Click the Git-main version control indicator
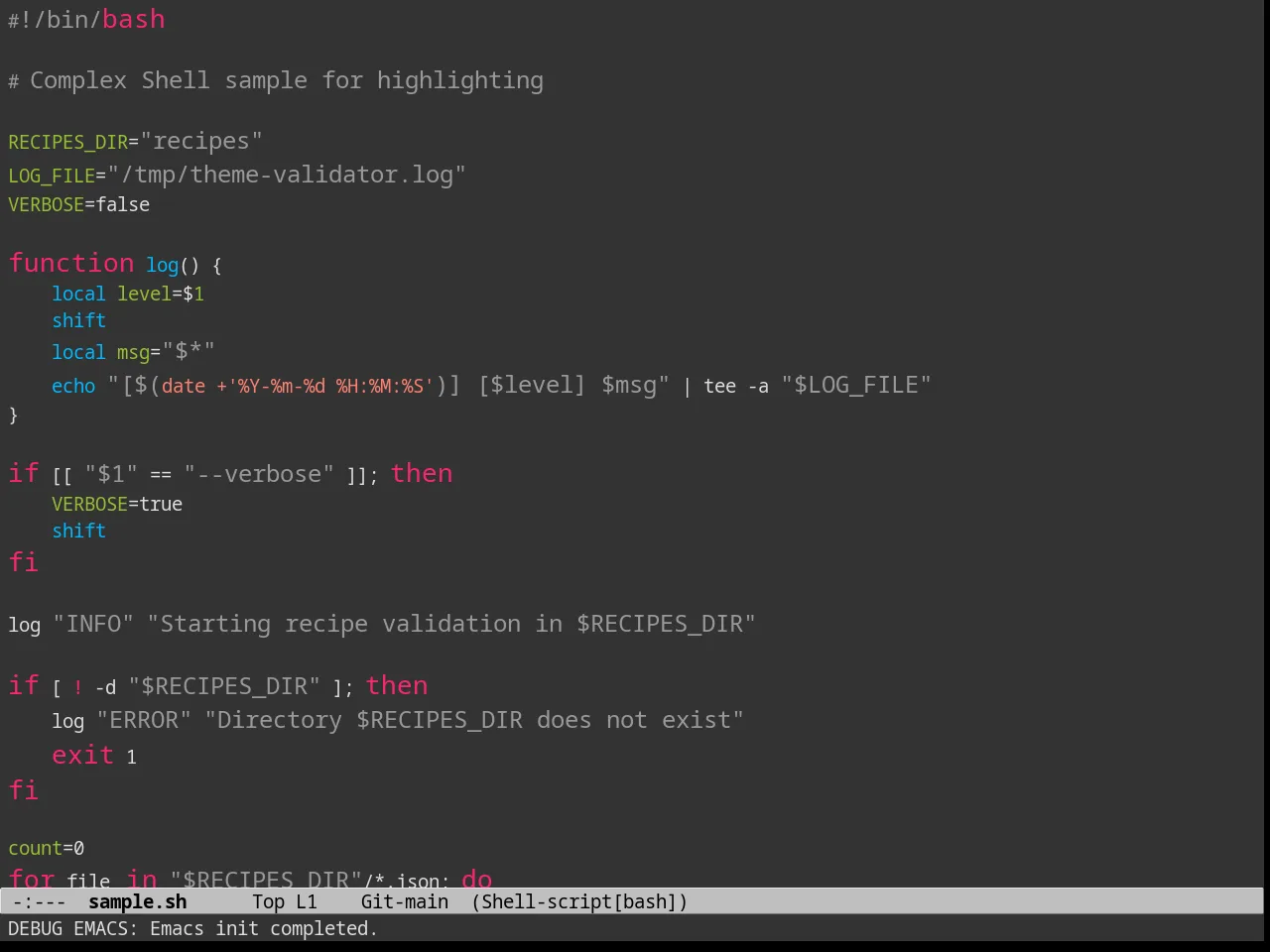The width and height of the screenshot is (1270, 952). click(405, 901)
